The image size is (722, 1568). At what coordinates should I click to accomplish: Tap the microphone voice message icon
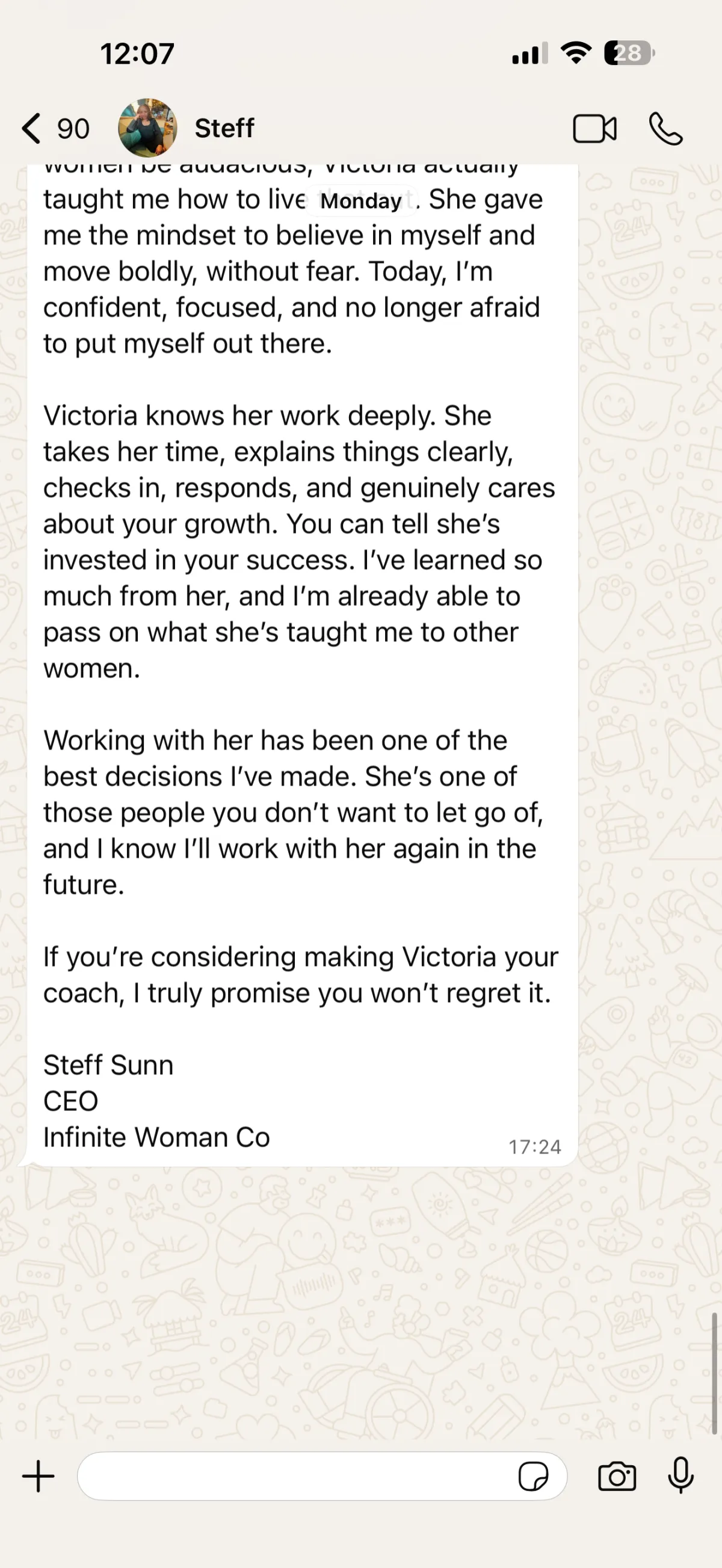coord(680,1475)
